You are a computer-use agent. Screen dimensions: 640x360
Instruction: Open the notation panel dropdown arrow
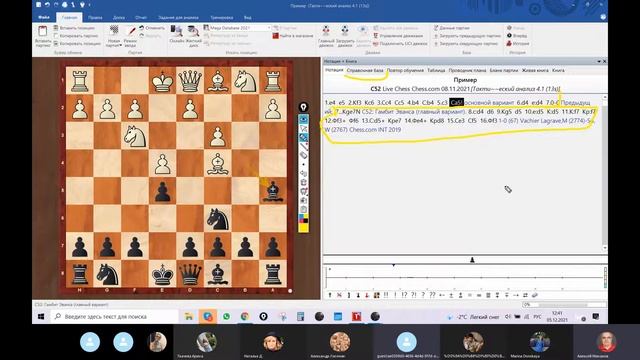click(x=599, y=61)
